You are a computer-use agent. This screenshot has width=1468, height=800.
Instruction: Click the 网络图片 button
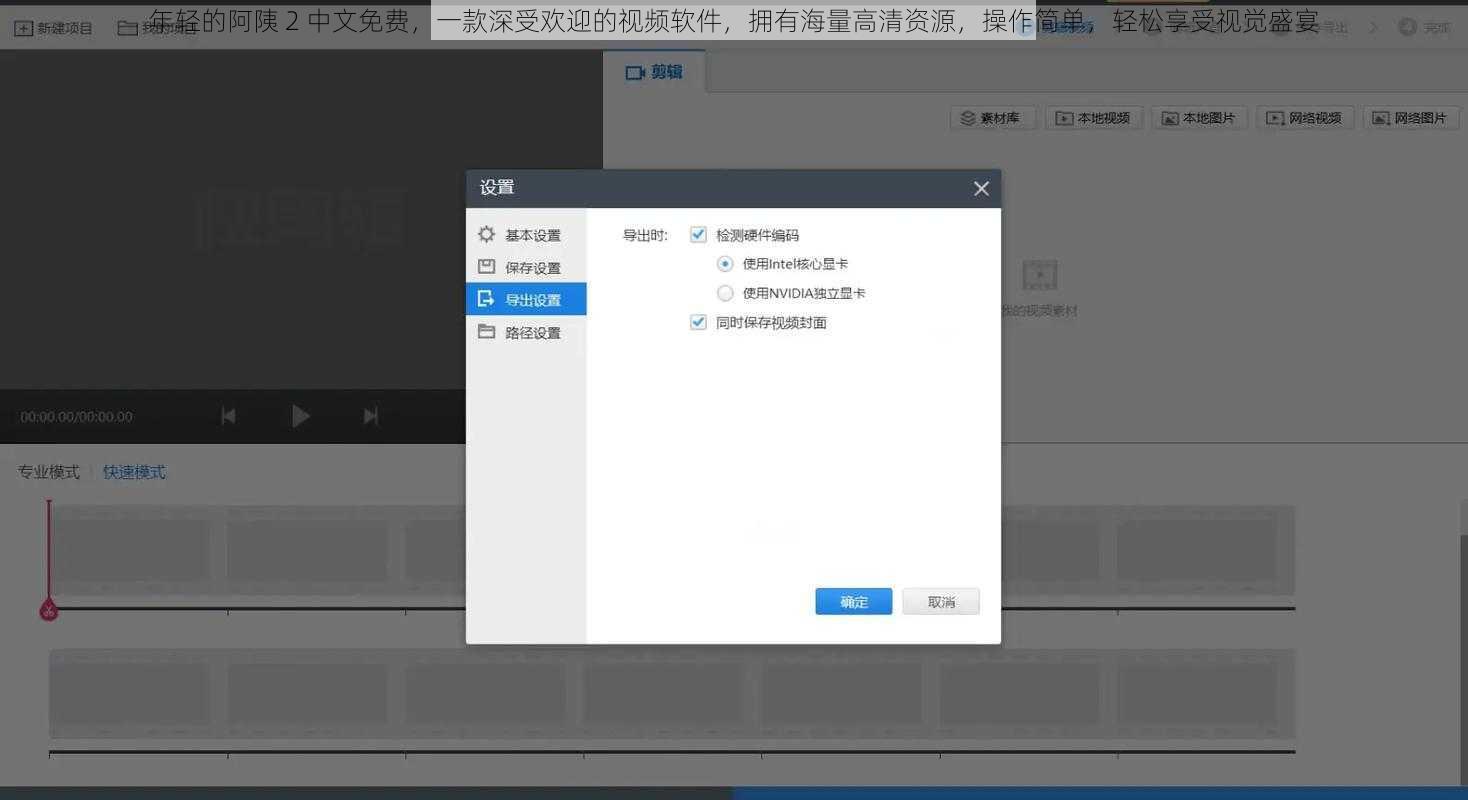1411,118
